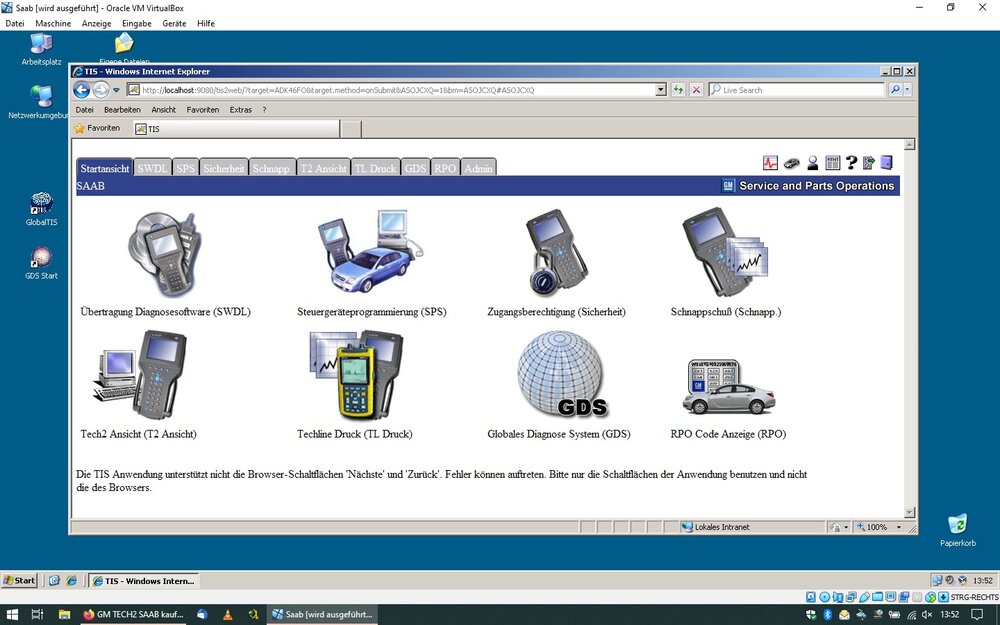
Task: Switch to the Sicherheit tab
Action: (224, 168)
